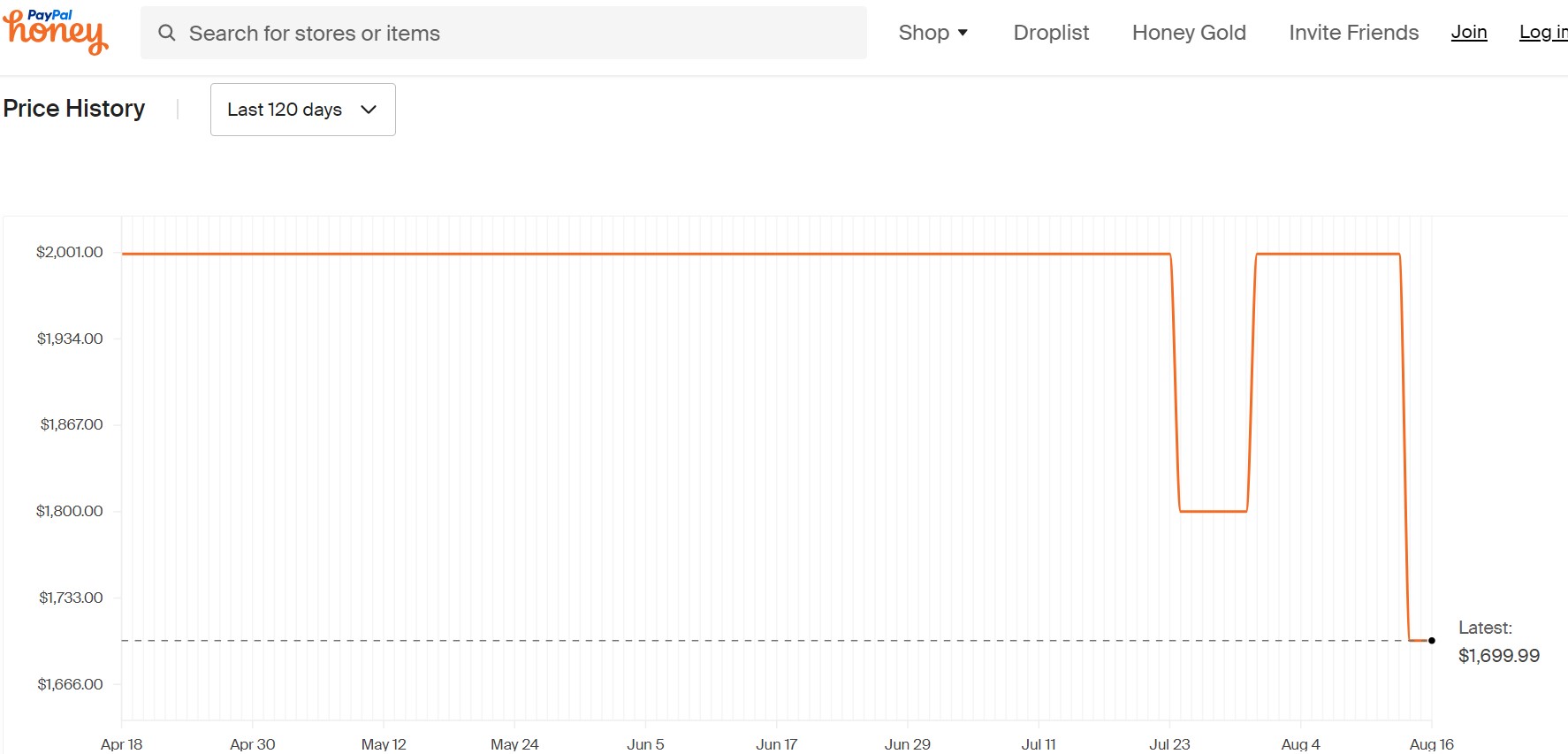
Task: Click the search magnifier icon
Action: [166, 33]
